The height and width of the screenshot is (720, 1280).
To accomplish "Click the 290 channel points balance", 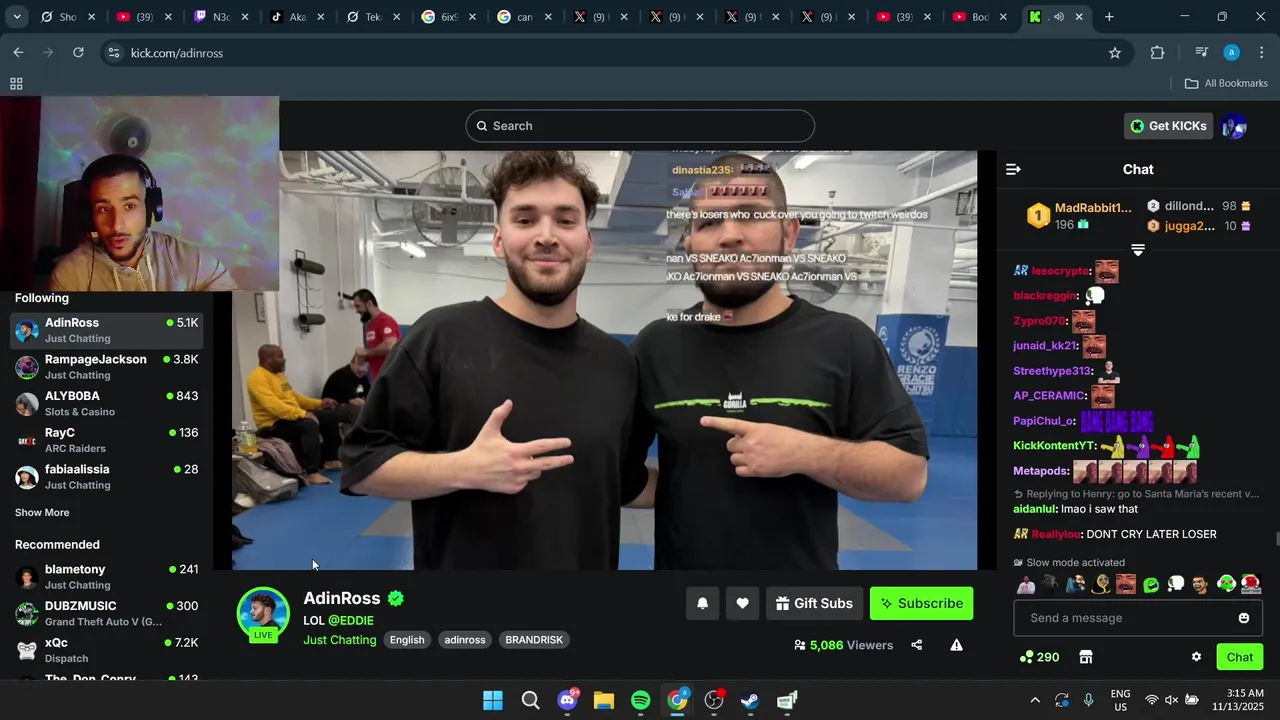I will (x=1039, y=657).
